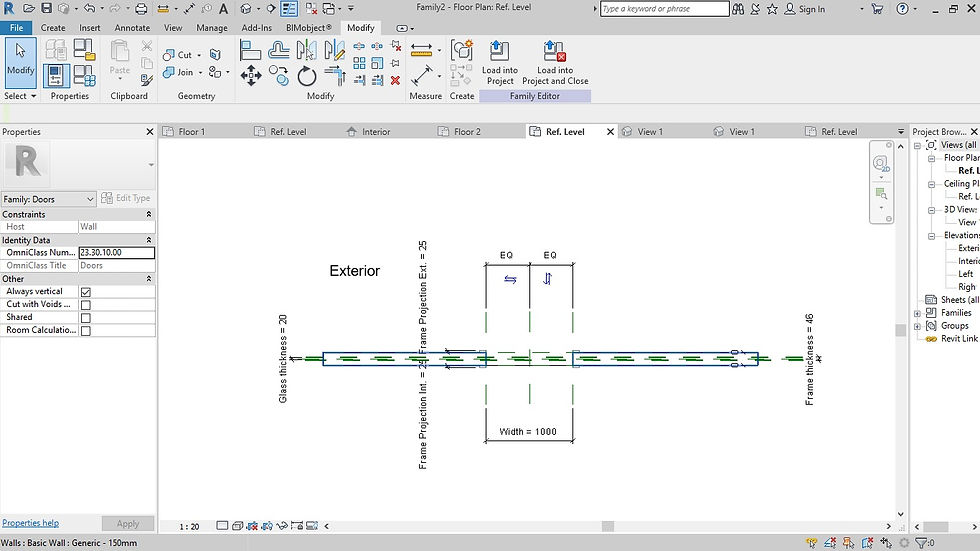Viewport: 980px width, 551px height.
Task: Click the vertical flip control arrows
Action: [548, 279]
